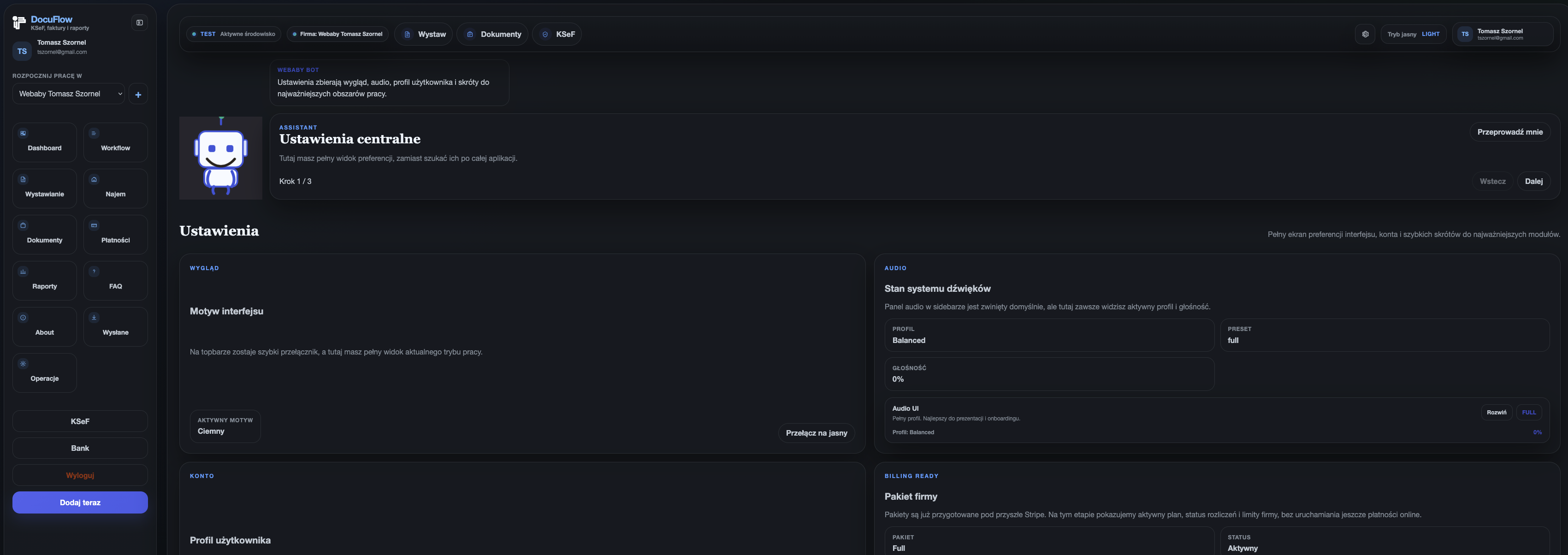Click KSeF in the top bar
1568x555 pixels.
click(x=557, y=34)
